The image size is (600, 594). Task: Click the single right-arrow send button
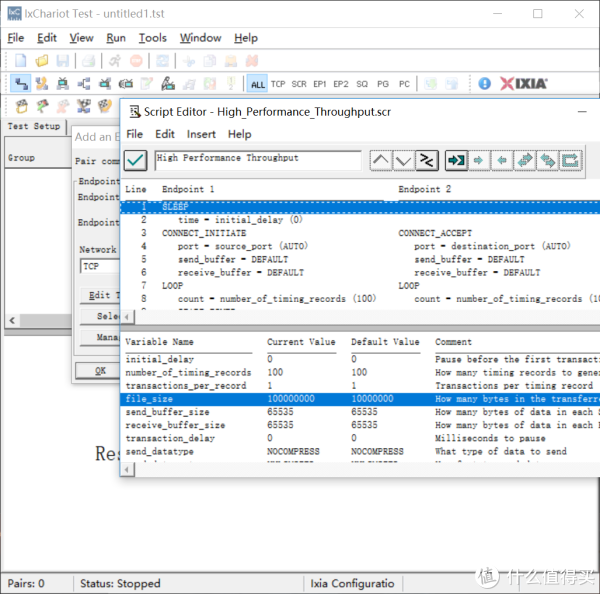[x=478, y=160]
